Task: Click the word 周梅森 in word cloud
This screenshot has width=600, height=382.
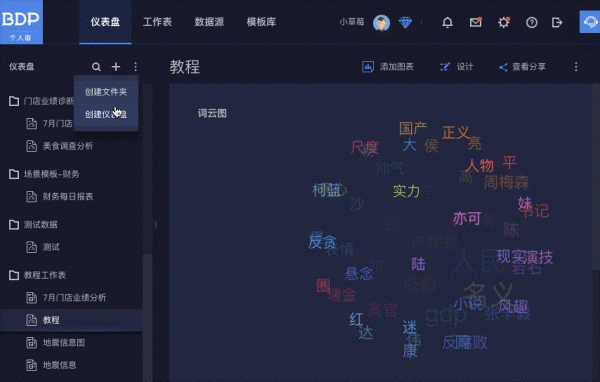Action: (x=506, y=183)
